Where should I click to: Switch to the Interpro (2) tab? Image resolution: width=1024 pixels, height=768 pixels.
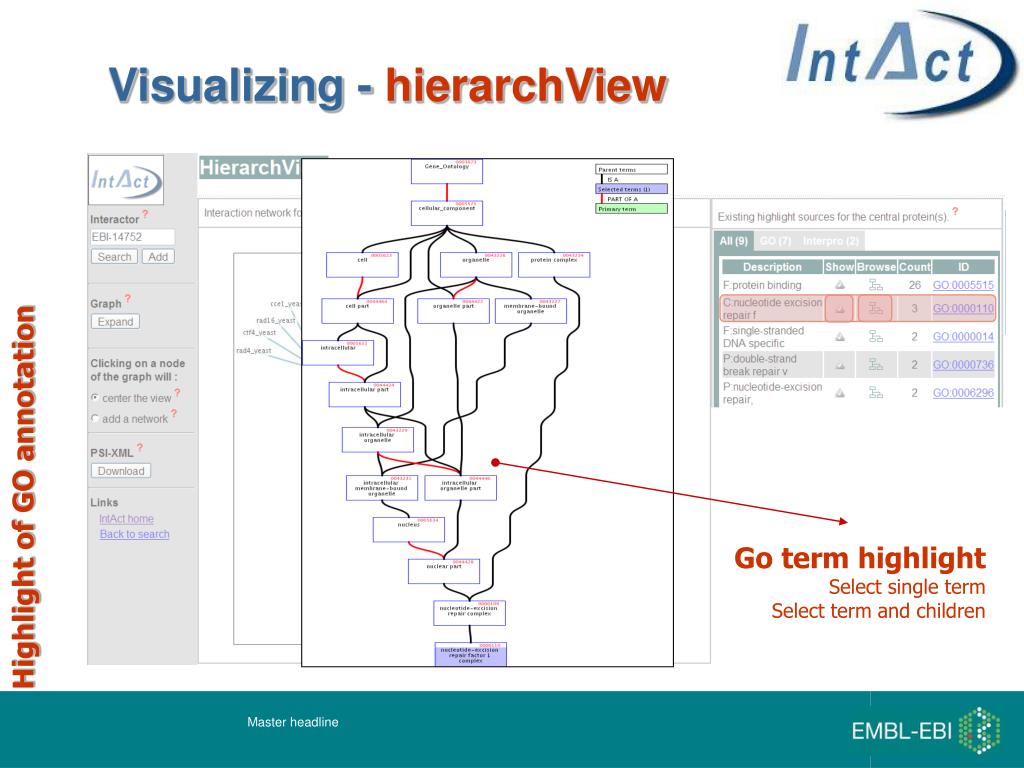click(x=831, y=241)
